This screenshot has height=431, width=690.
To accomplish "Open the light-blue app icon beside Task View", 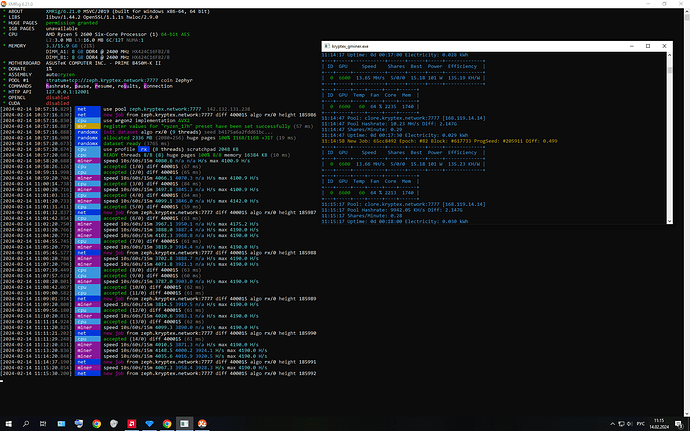I will coord(61,424).
